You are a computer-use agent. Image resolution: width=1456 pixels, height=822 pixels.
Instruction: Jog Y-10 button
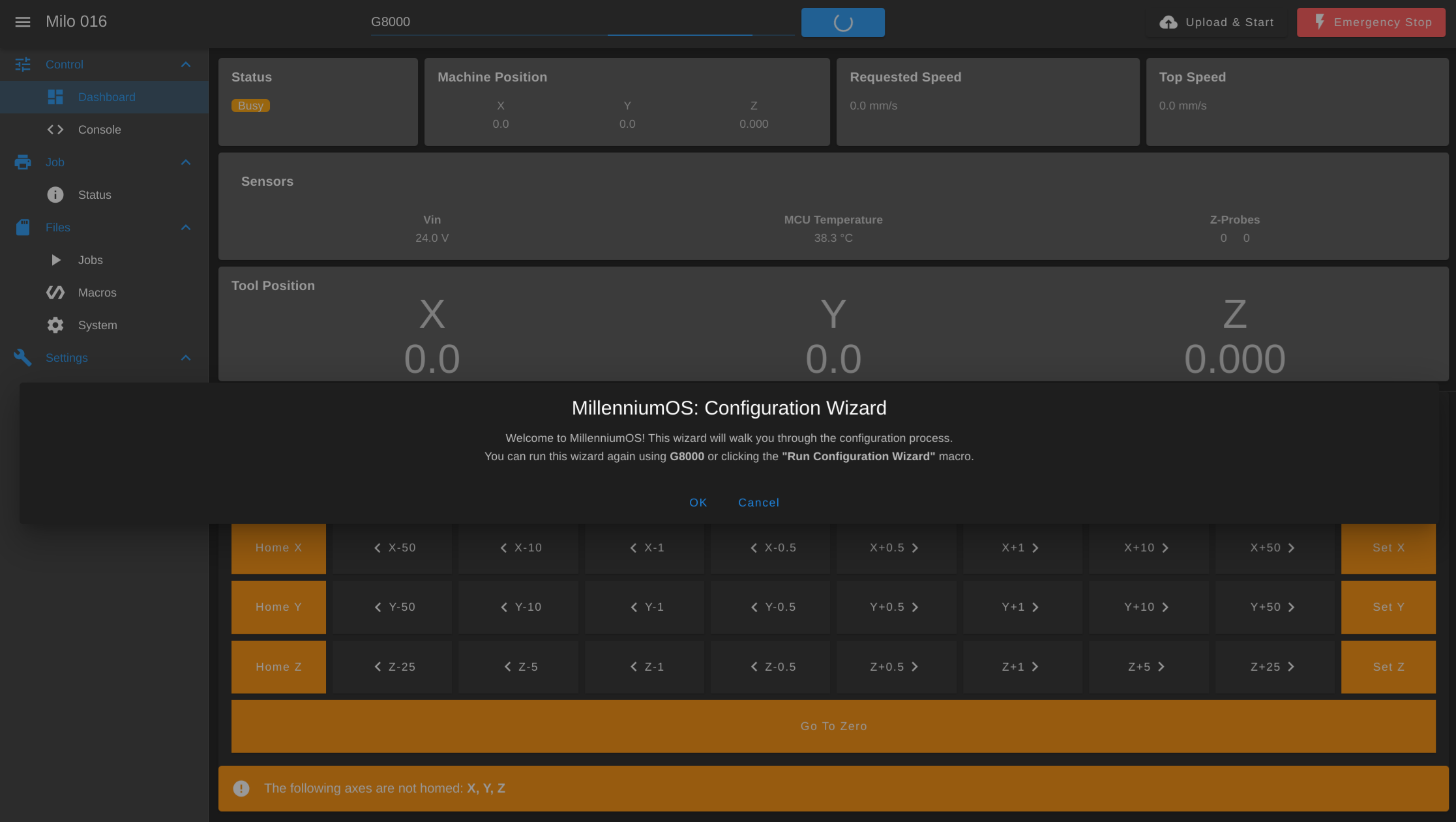518,608
